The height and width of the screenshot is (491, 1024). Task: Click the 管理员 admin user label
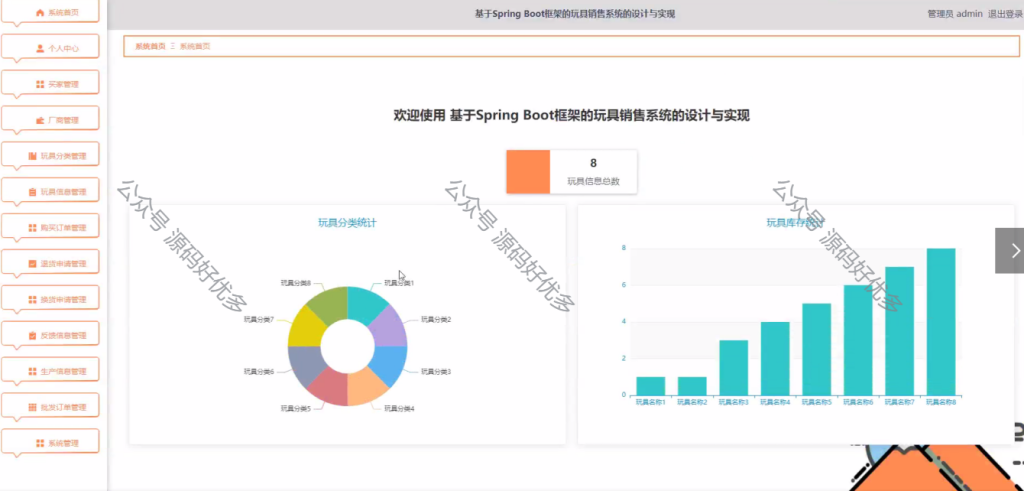tap(955, 14)
